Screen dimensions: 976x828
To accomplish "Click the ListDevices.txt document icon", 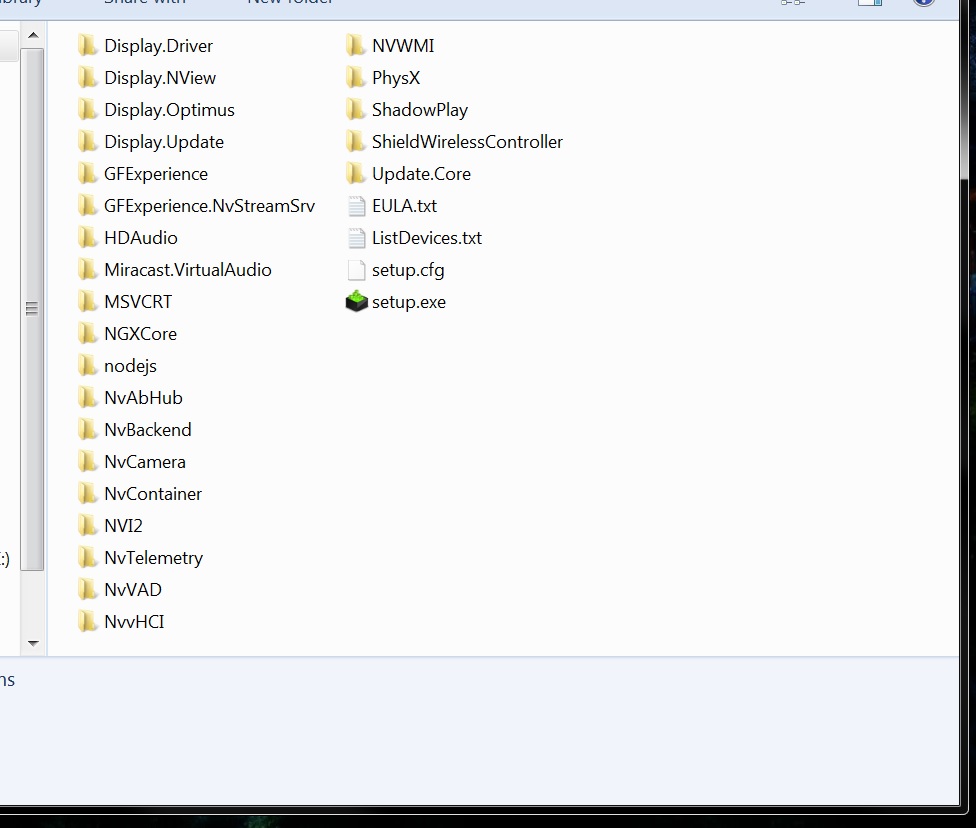I will (x=356, y=238).
